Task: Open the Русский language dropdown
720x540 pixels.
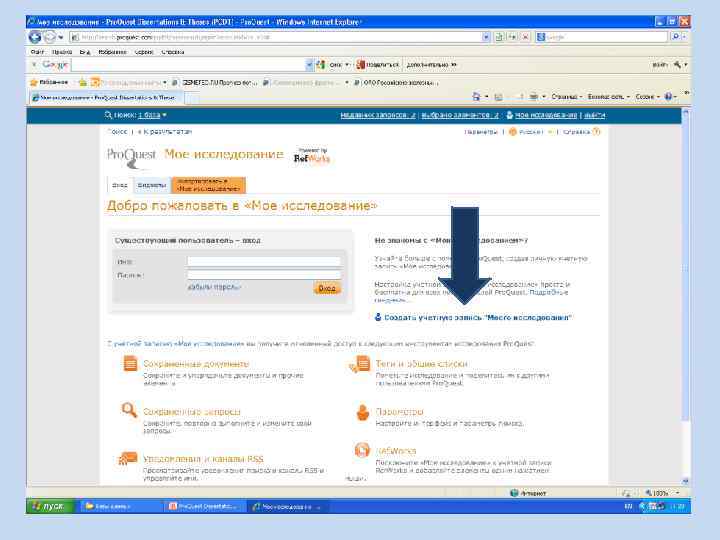Action: [x=530, y=132]
